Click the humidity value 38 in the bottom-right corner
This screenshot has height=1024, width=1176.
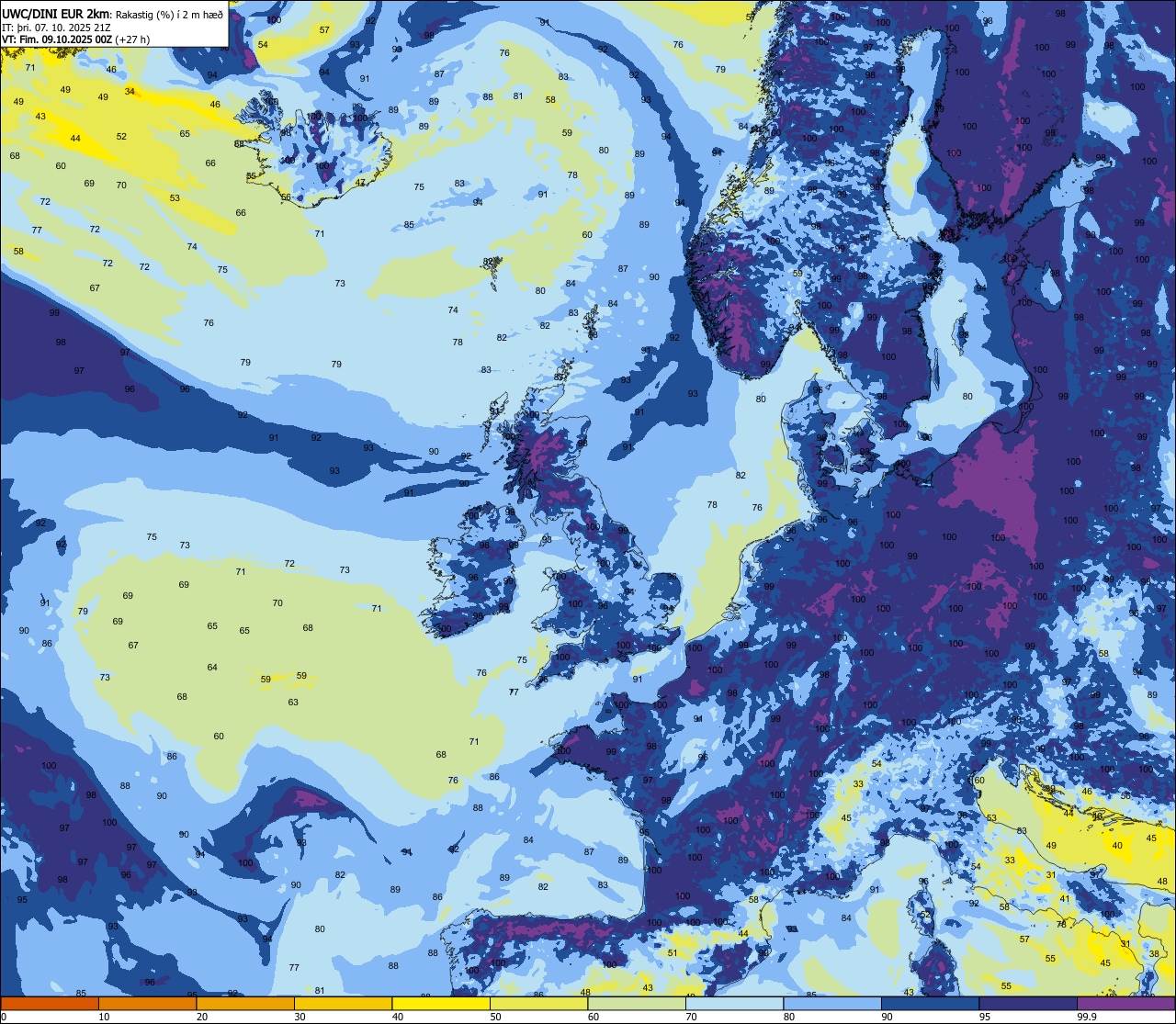pos(1154,954)
